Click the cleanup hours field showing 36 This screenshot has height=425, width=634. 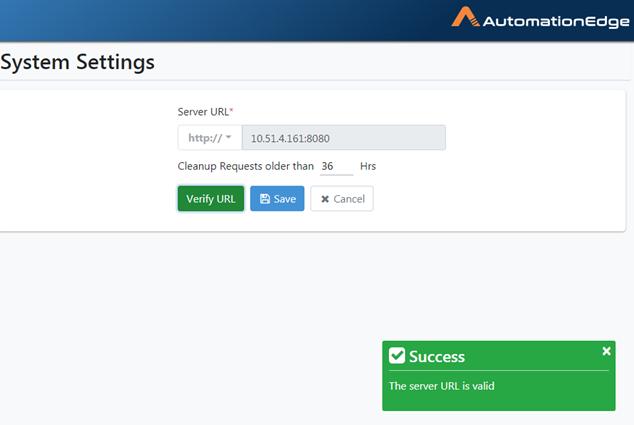click(336, 166)
